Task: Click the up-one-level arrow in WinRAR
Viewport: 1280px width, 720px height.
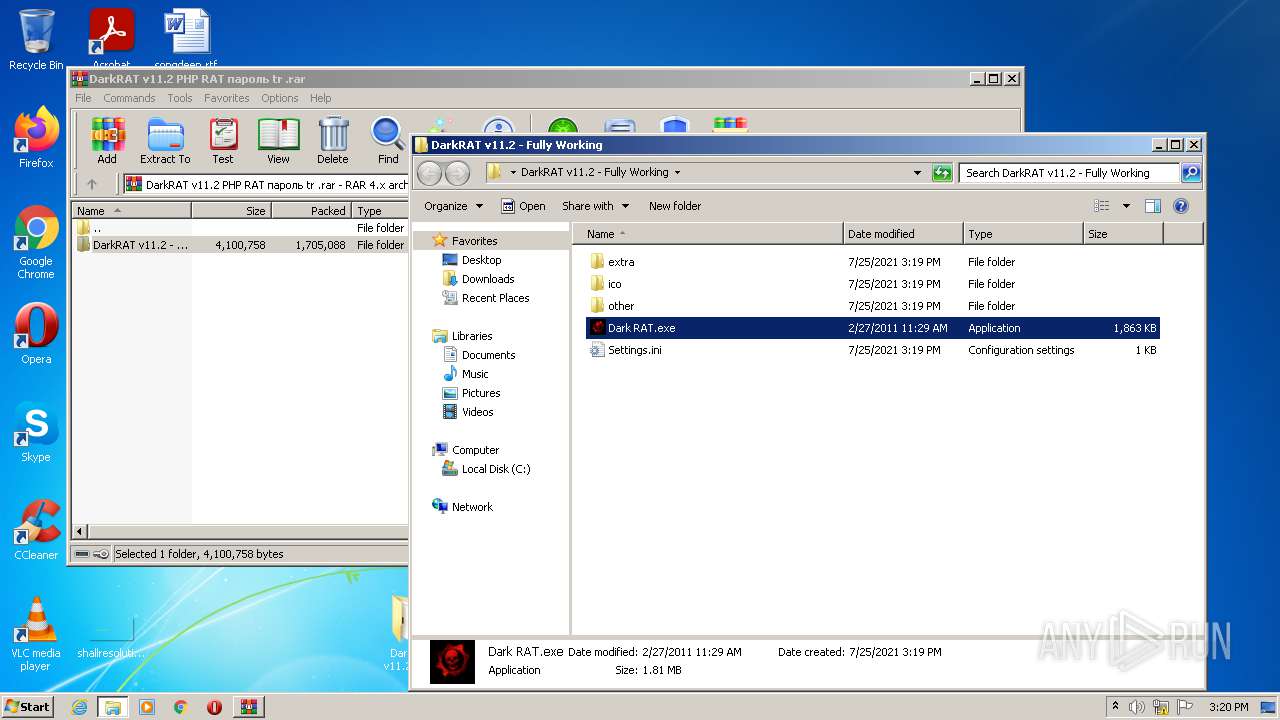Action: pos(92,184)
